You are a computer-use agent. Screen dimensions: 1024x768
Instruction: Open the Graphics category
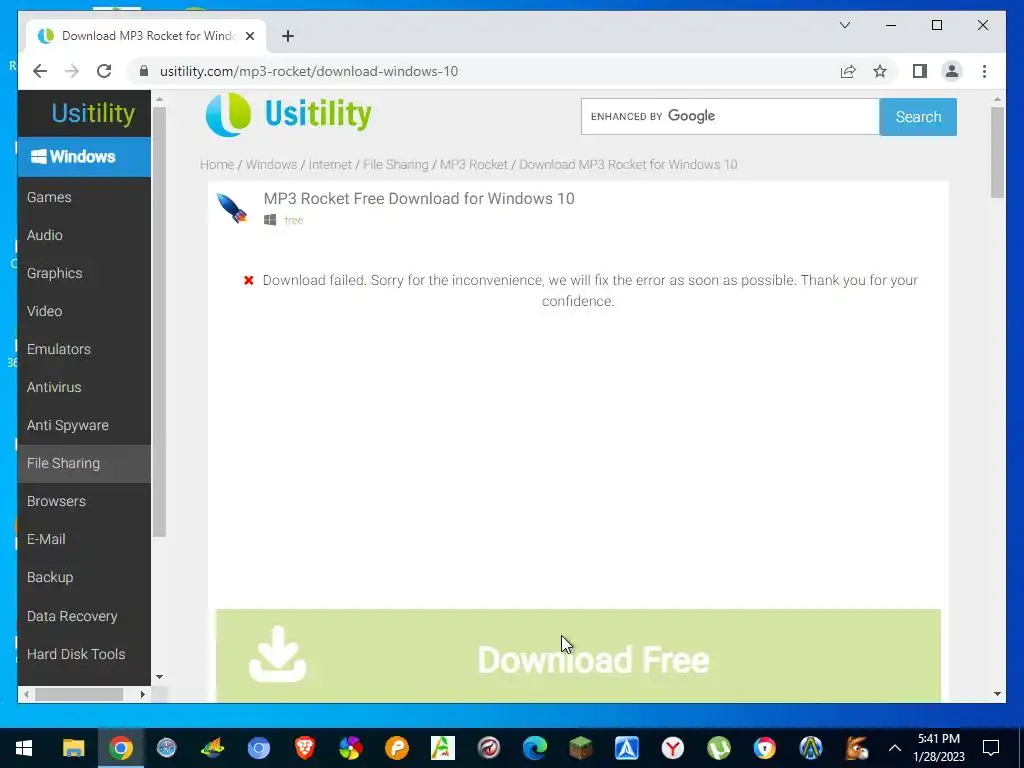tap(84, 273)
